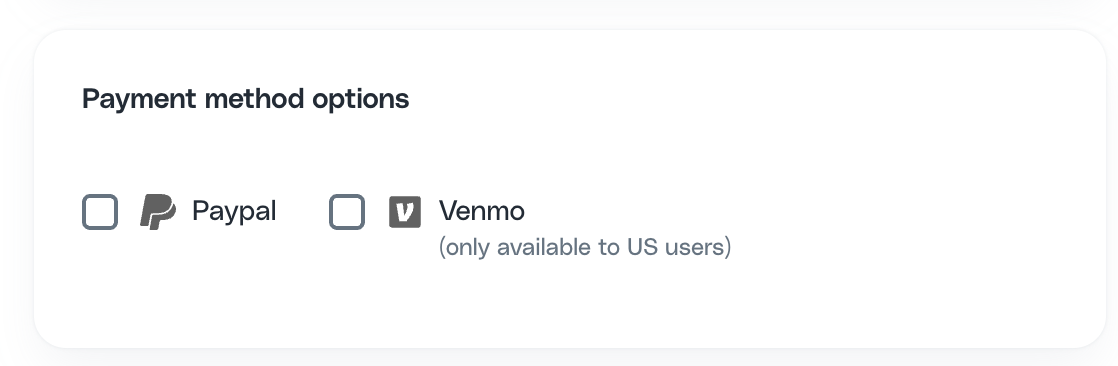This screenshot has width=1118, height=366.
Task: Choose the square V Venmo symbol
Action: click(405, 212)
